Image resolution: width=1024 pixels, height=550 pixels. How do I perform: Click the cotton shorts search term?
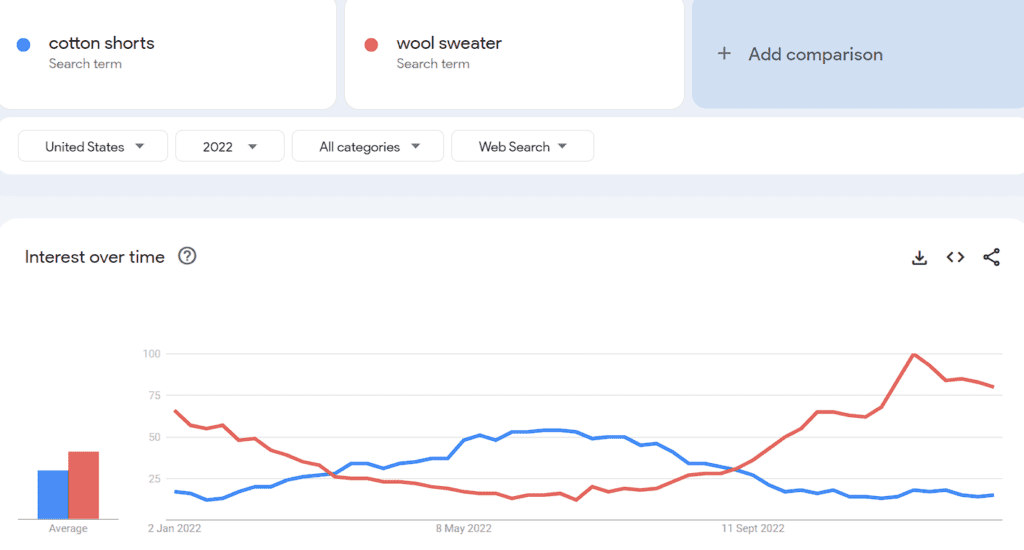101,43
